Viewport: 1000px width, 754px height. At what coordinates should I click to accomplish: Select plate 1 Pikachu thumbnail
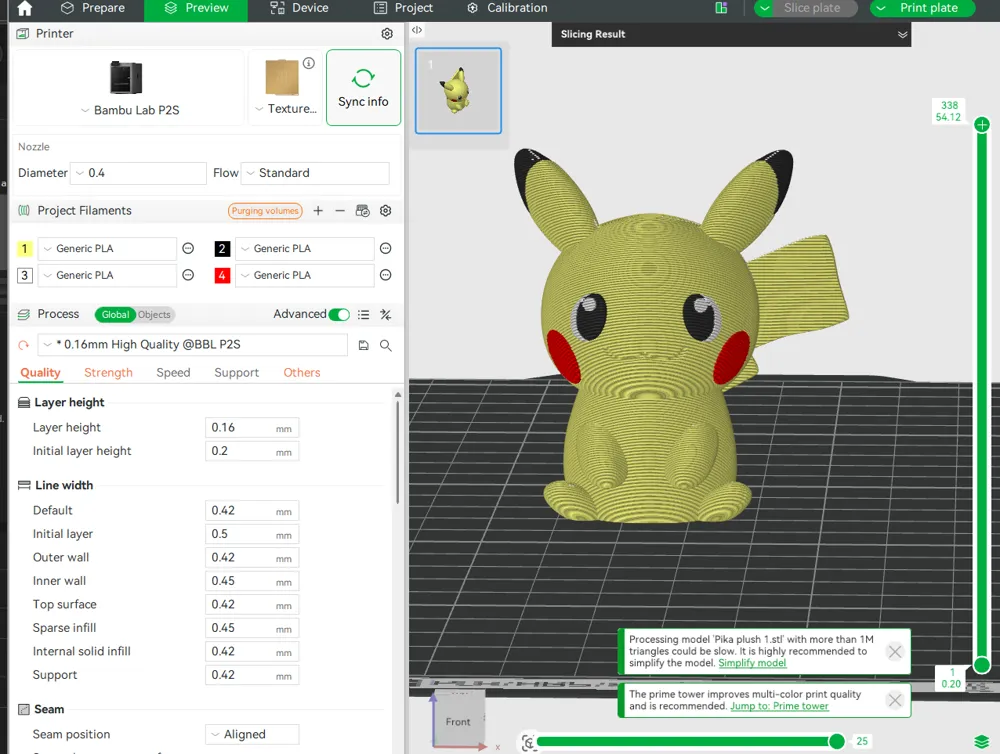(458, 91)
